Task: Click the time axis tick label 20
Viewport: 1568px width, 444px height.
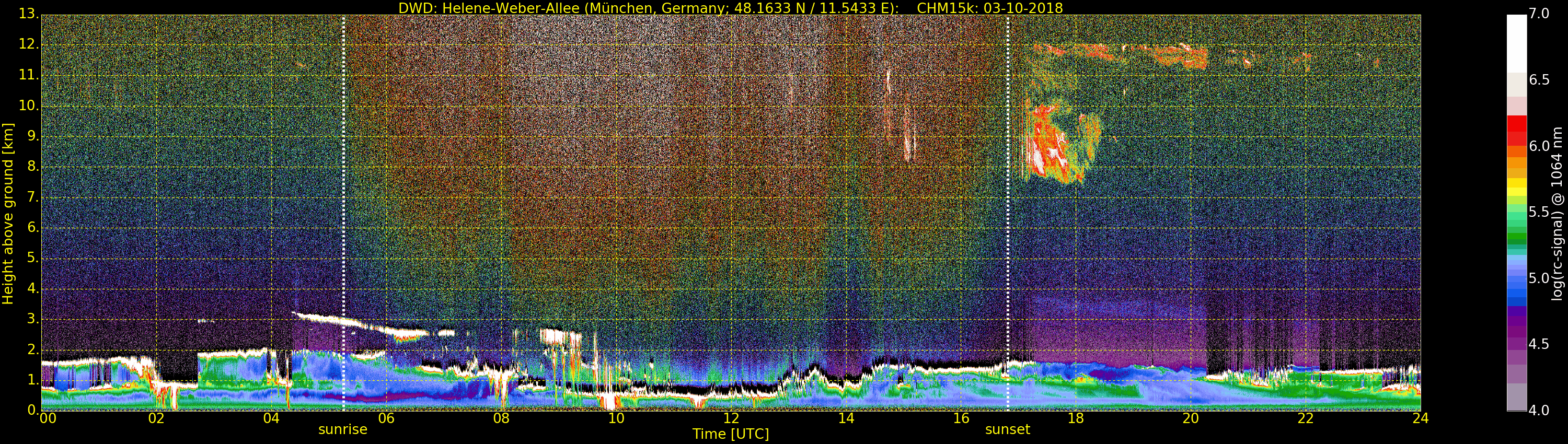Action: (1191, 418)
